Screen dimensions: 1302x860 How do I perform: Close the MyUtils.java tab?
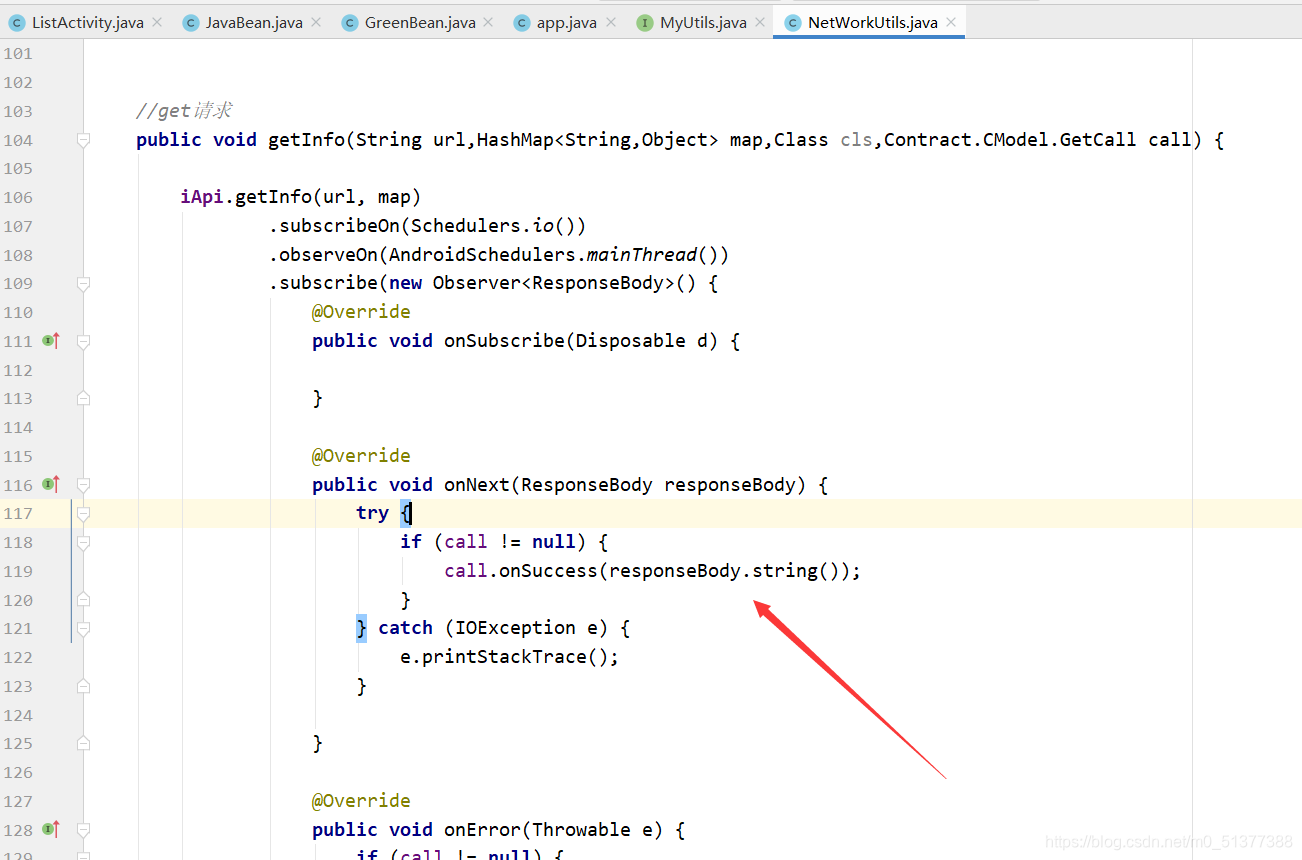(x=760, y=22)
